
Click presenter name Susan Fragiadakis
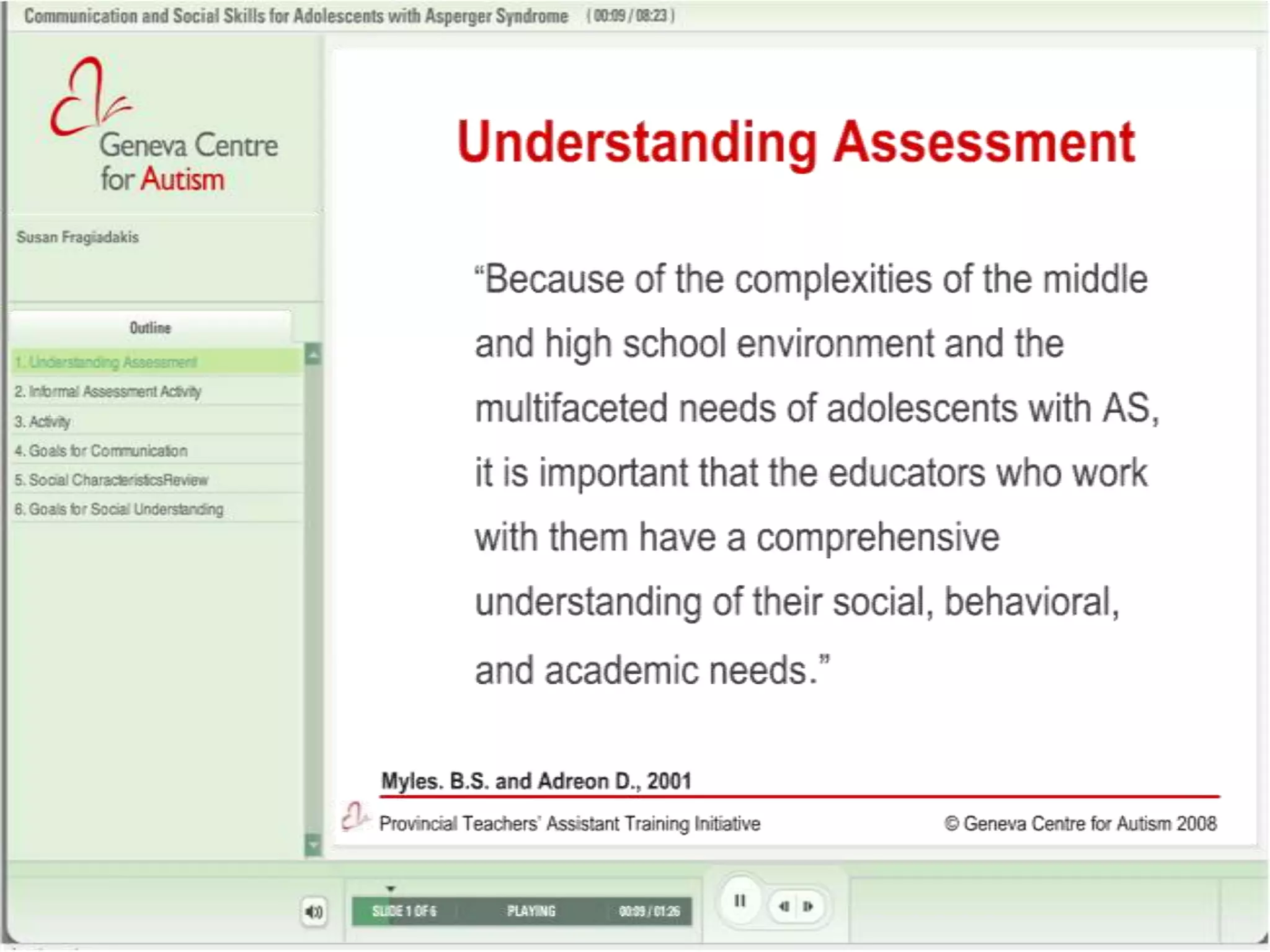click(78, 237)
